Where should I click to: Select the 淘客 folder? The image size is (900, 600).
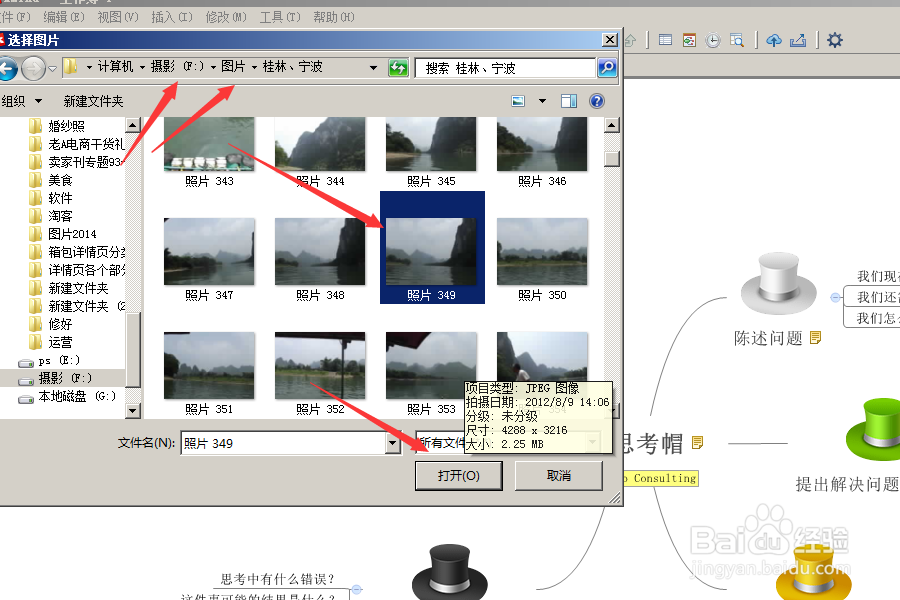(51, 216)
